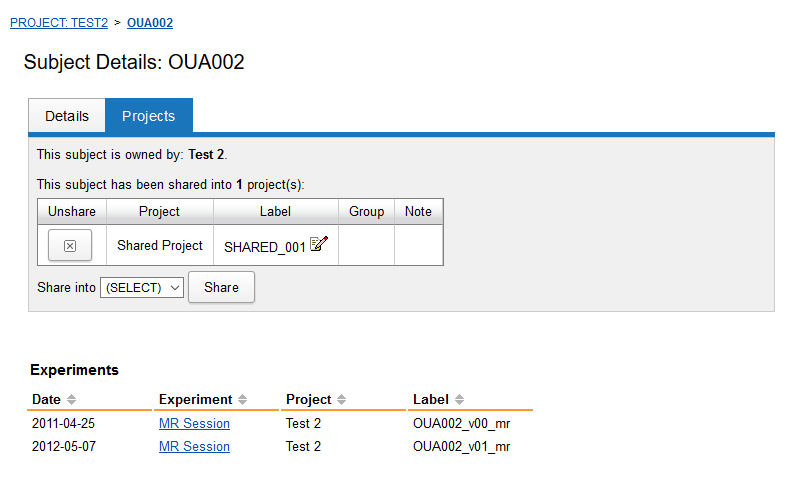Image resolution: width=787 pixels, height=478 pixels.
Task: Click the edit pencil icon beside SHARED_001
Action: 319,244
